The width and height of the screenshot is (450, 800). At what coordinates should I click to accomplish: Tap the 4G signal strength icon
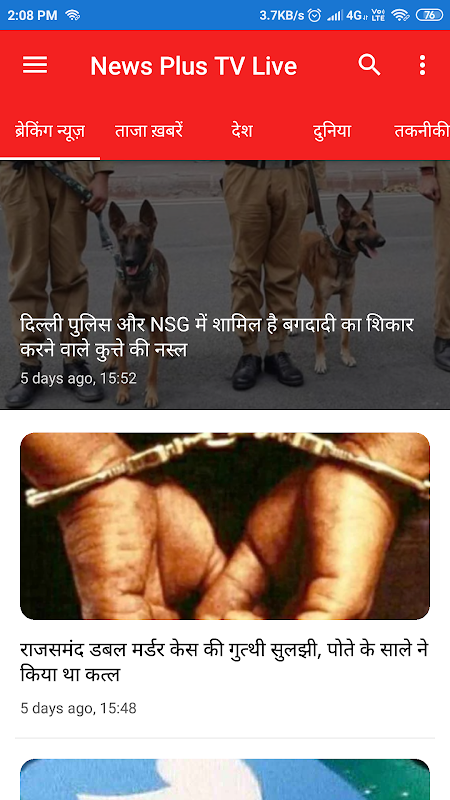point(346,15)
